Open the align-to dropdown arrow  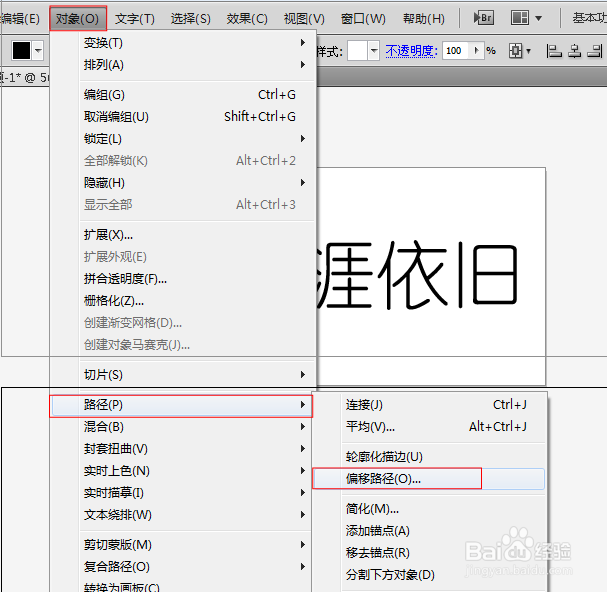click(528, 51)
